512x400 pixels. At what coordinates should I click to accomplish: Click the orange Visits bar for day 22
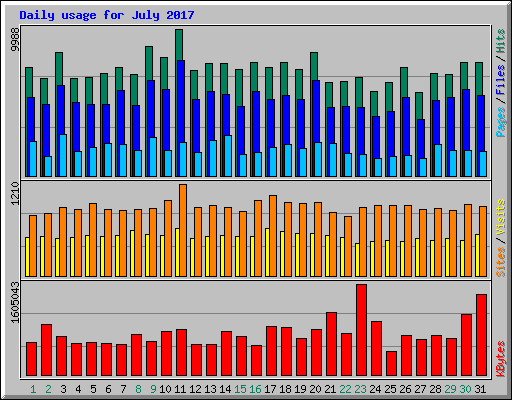348,246
